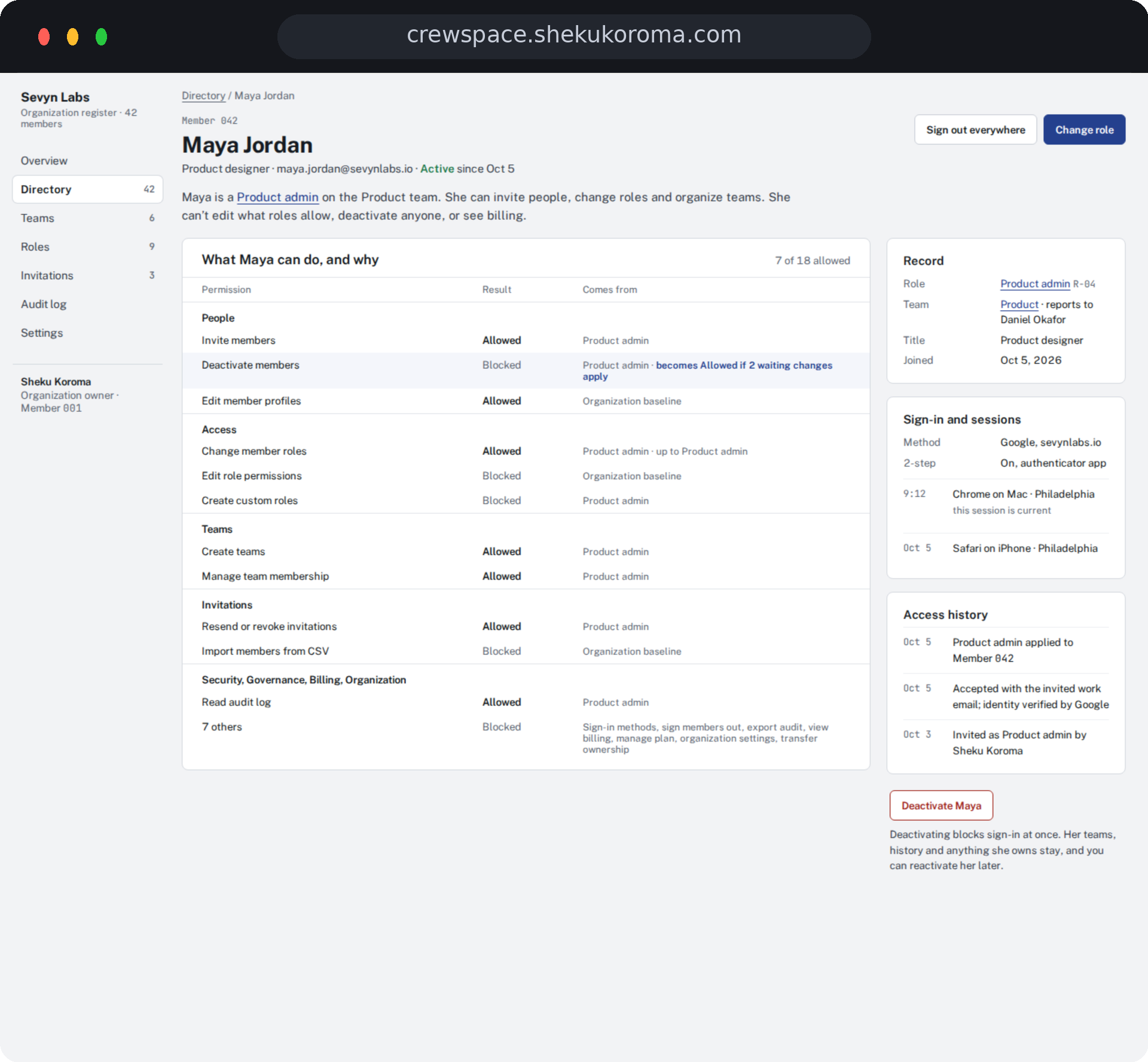Open Settings in sidebar
The image size is (1148, 1062).
point(87,333)
